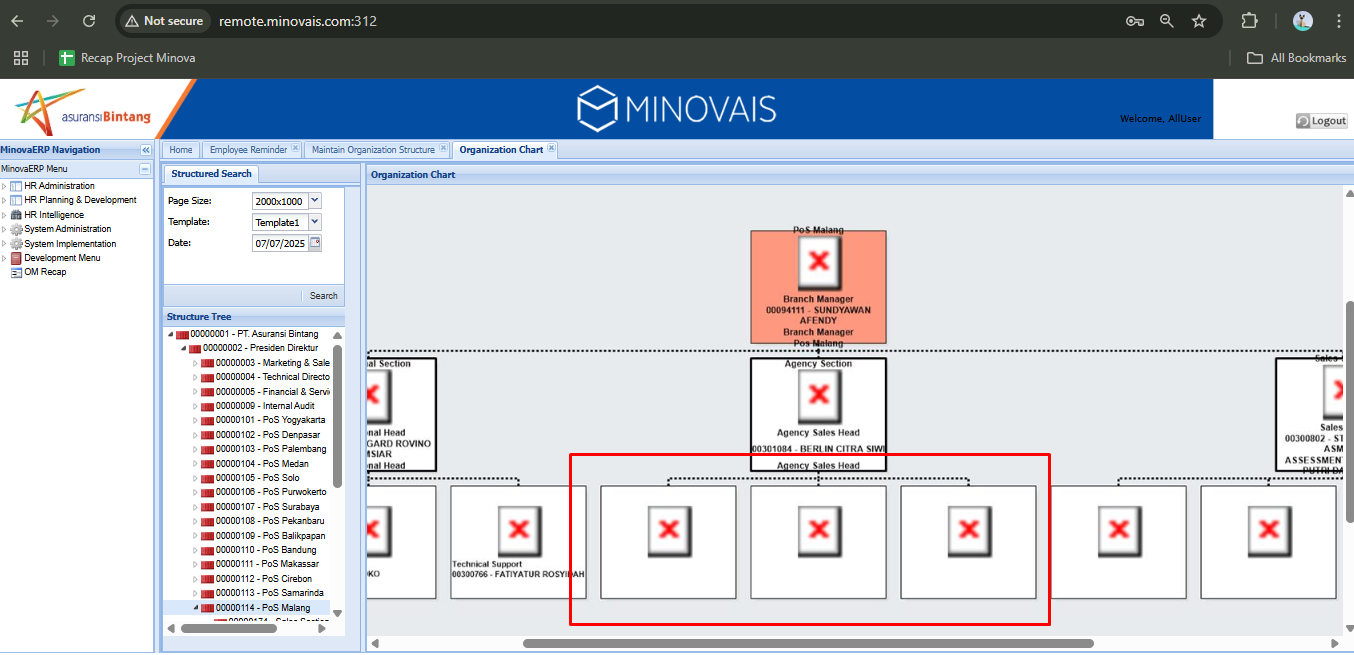Open Chrome extensions puzzle icon

click(1249, 21)
